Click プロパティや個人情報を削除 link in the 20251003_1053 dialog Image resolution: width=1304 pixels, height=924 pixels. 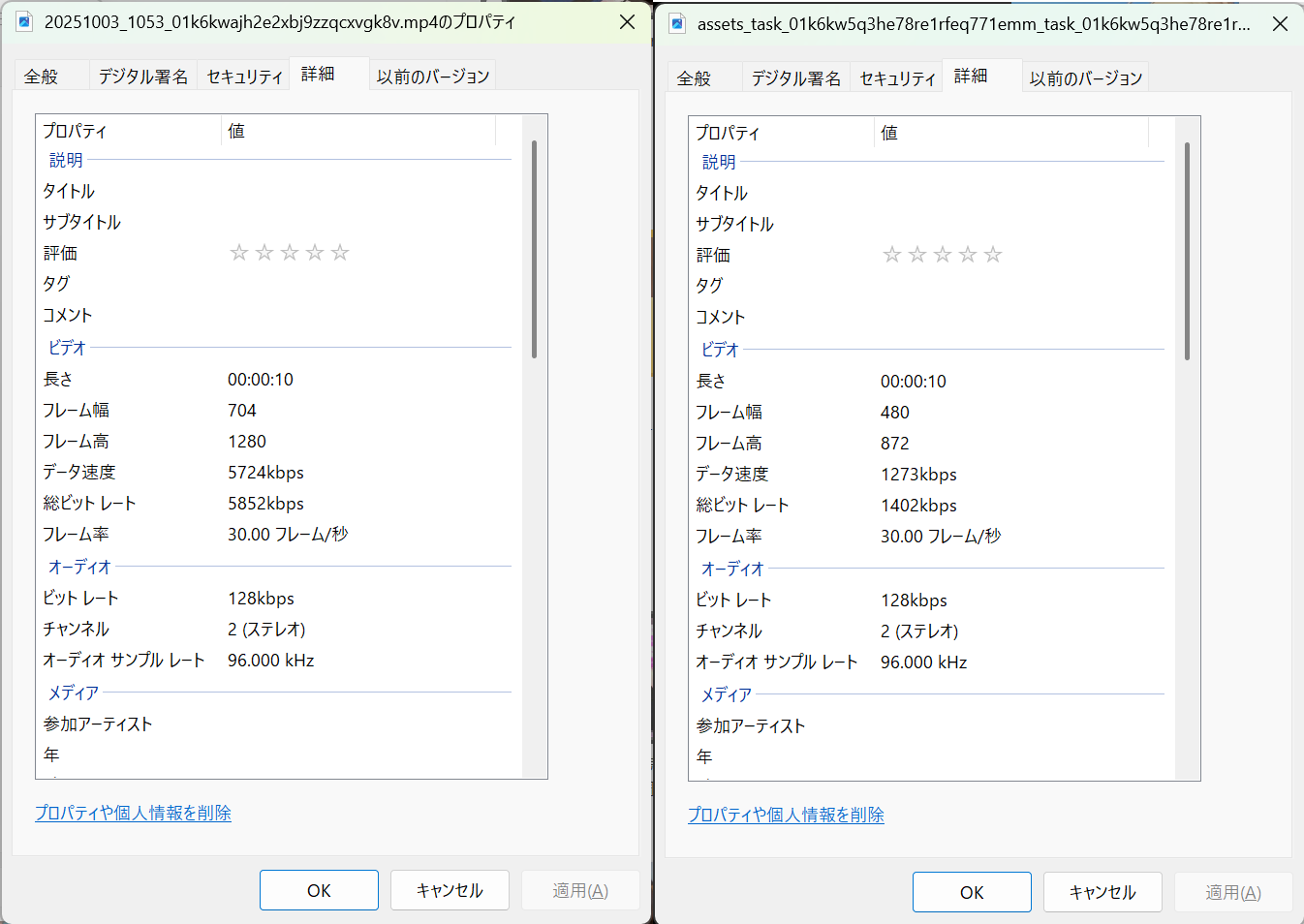134,814
